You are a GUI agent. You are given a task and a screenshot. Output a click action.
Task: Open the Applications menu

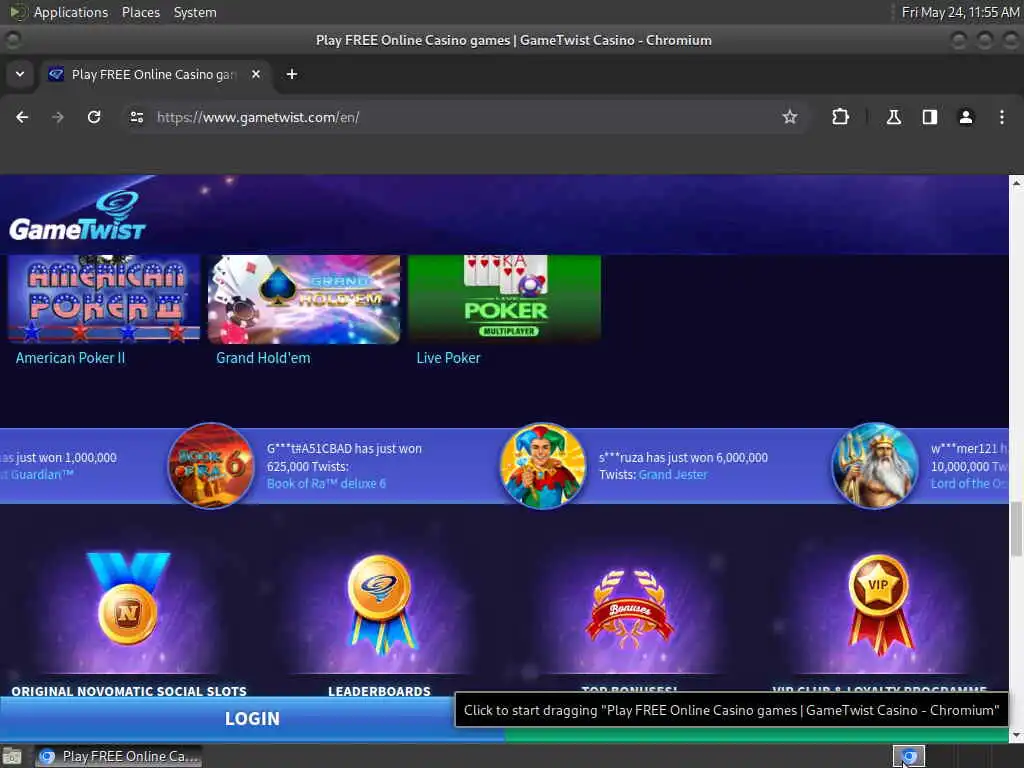(x=71, y=12)
